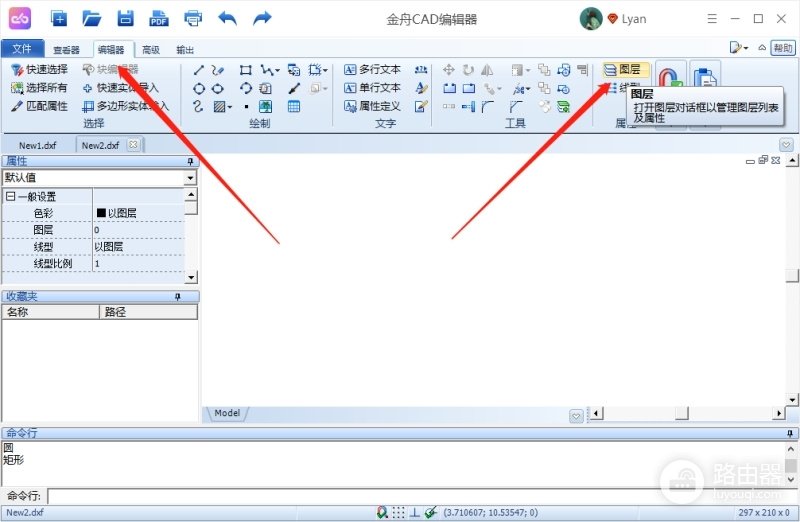This screenshot has height=522, width=800.
Task: Click the horizontal scrollbar thumb in drawing area
Action: [682, 413]
